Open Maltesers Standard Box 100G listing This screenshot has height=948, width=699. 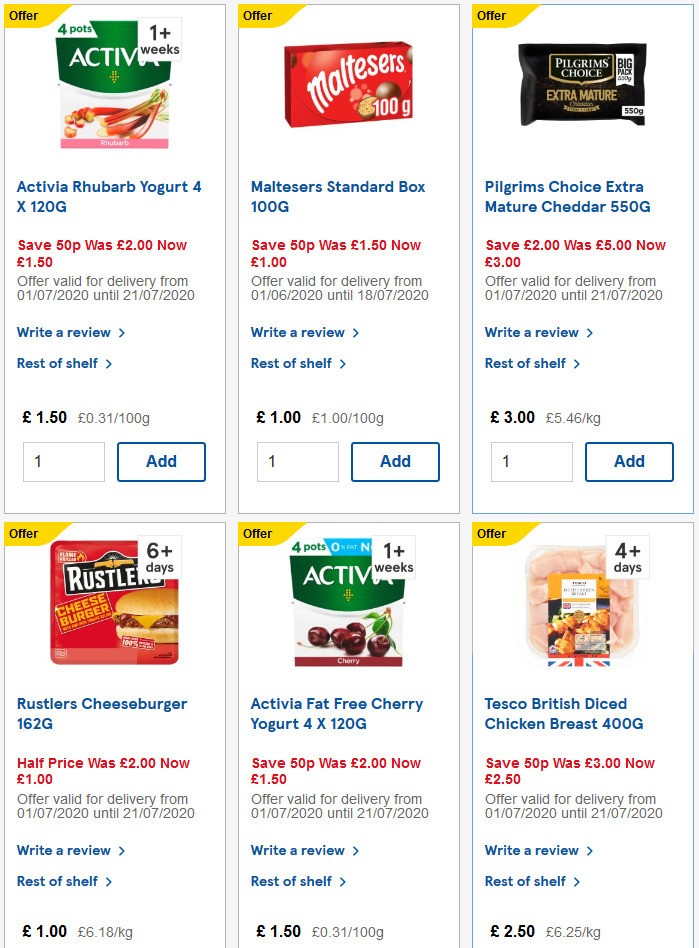tap(336, 197)
